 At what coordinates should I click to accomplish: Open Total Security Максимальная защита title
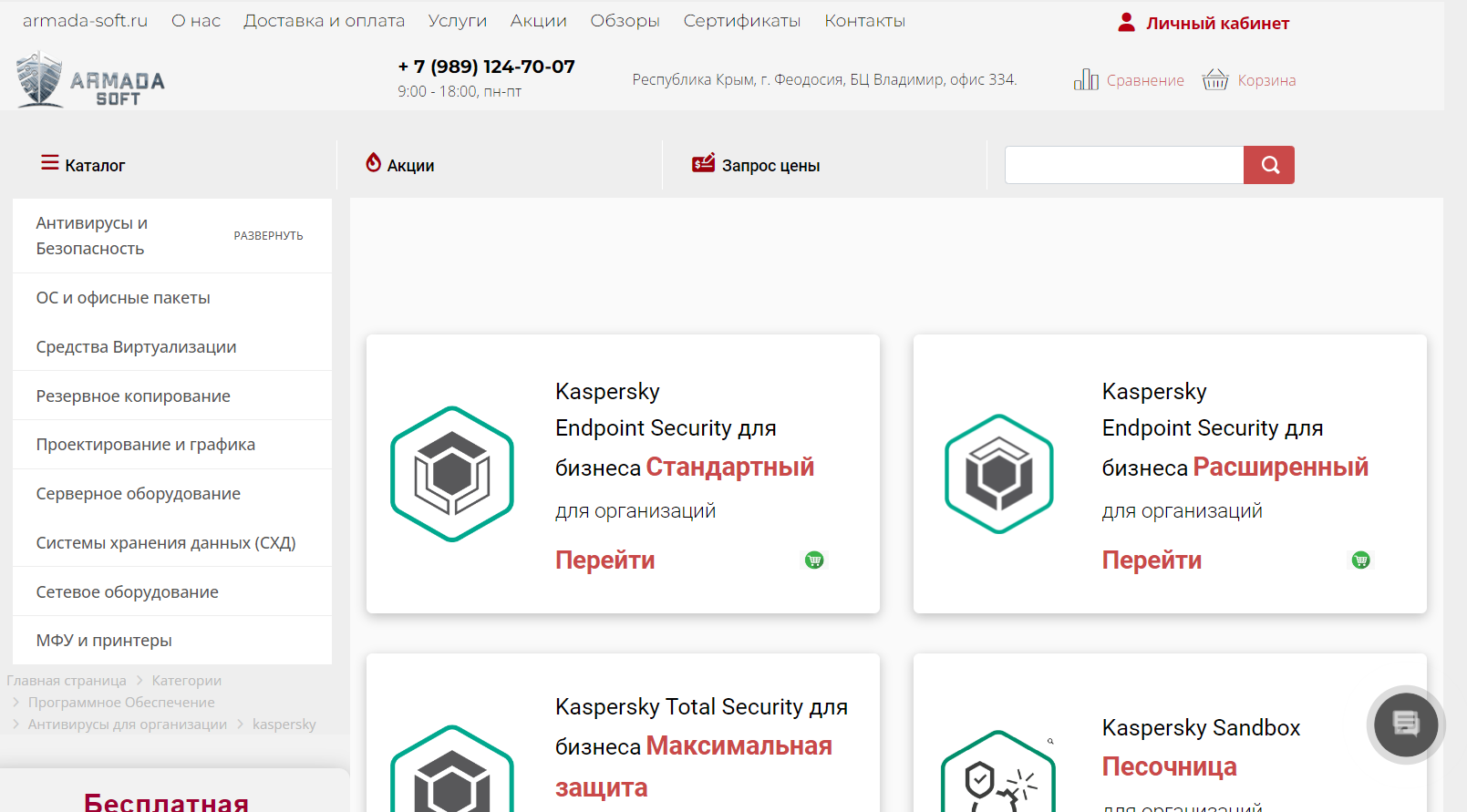tap(701, 747)
